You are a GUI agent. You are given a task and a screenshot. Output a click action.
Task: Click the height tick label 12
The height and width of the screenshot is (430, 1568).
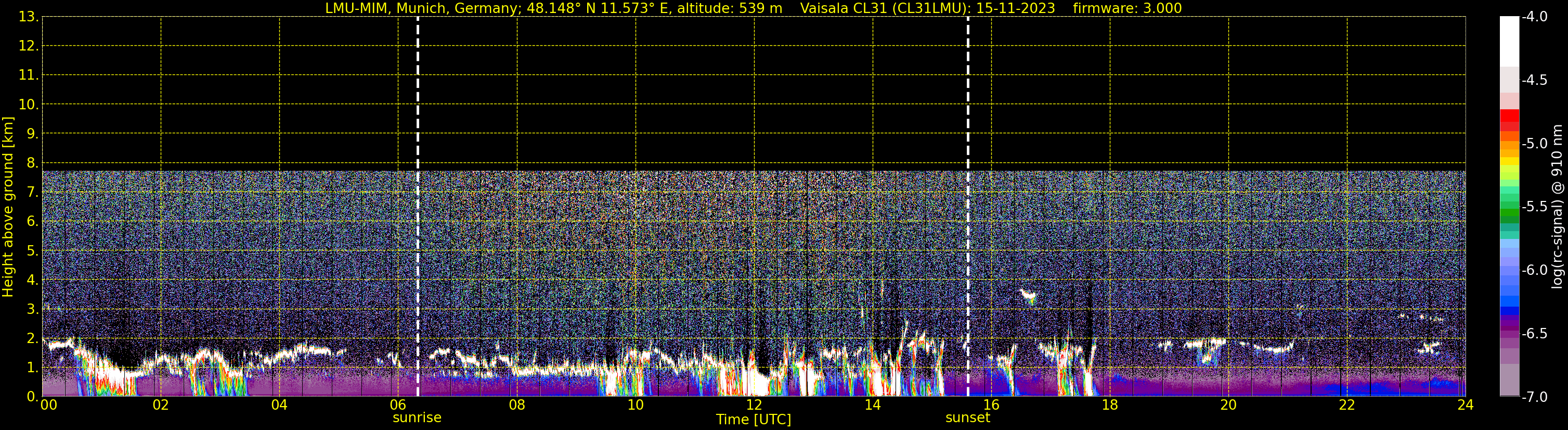28,46
